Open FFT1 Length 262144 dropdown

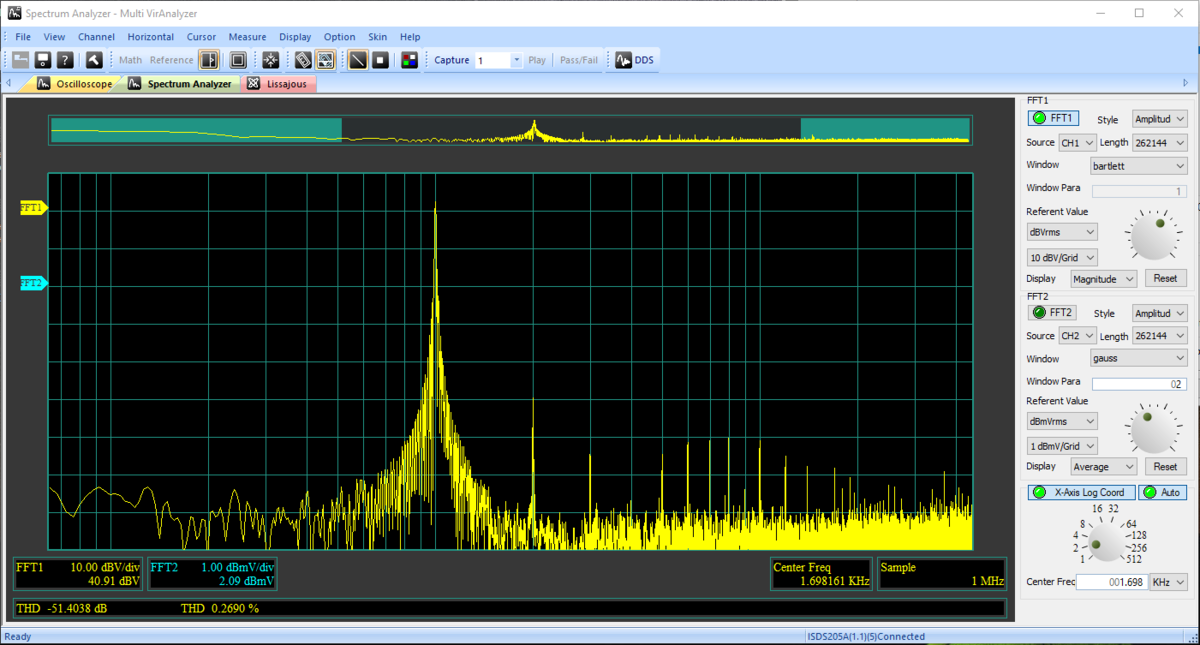point(1159,143)
